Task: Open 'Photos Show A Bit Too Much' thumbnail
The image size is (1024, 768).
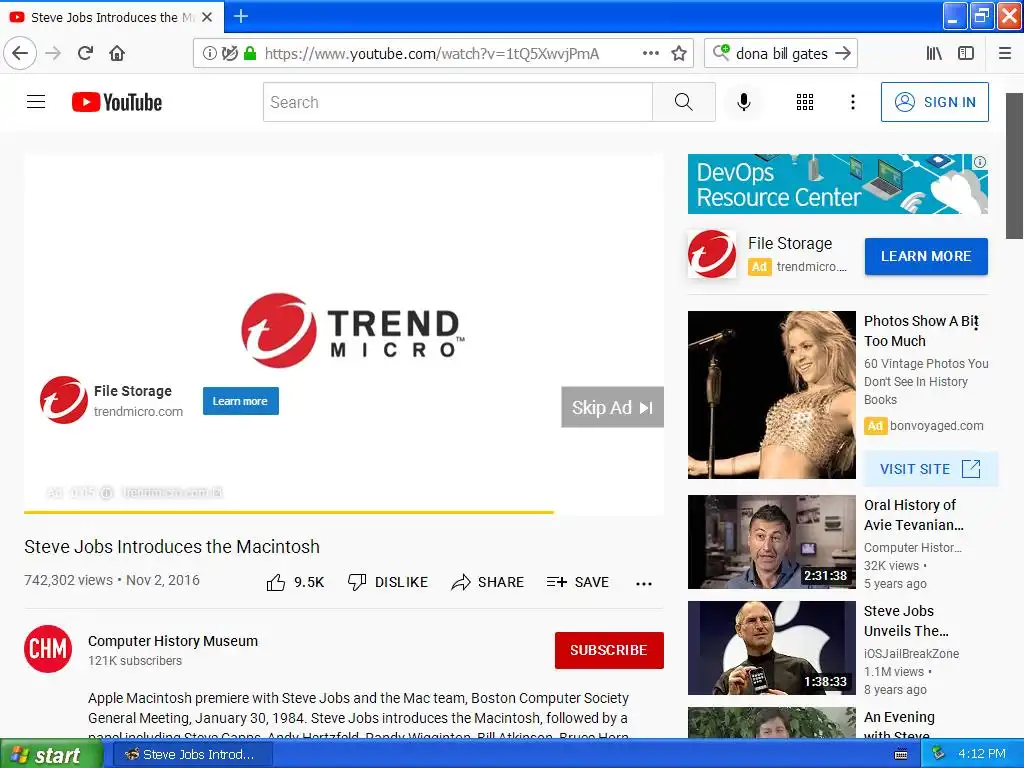Action: 771,394
